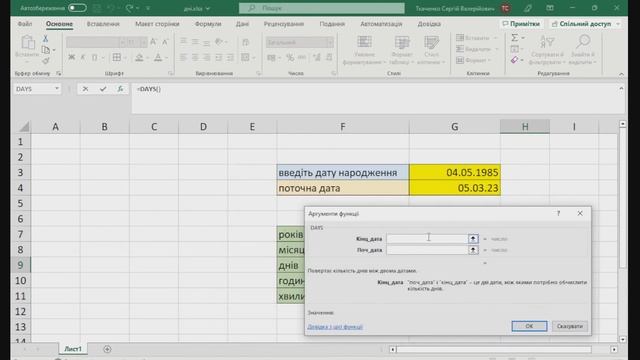Click the Cut scissors icon
The height and width of the screenshot is (360, 640).
(x=45, y=38)
